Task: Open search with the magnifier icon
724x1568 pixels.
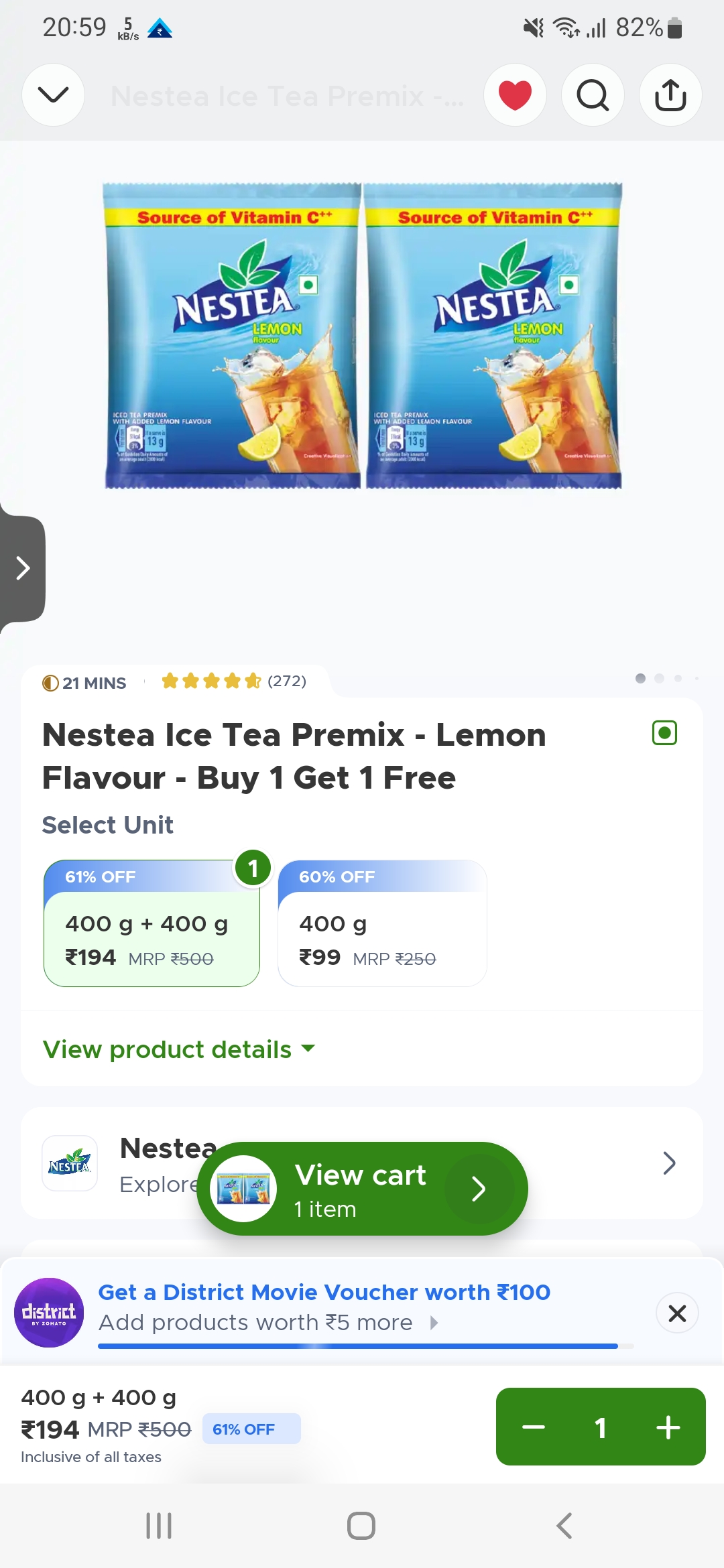Action: pos(593,94)
